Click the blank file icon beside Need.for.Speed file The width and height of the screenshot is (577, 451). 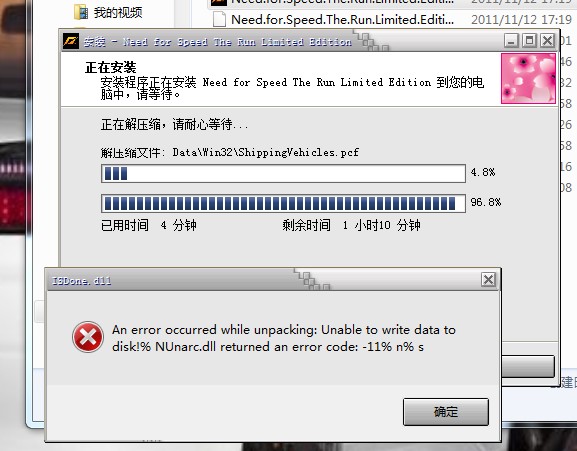tap(219, 19)
